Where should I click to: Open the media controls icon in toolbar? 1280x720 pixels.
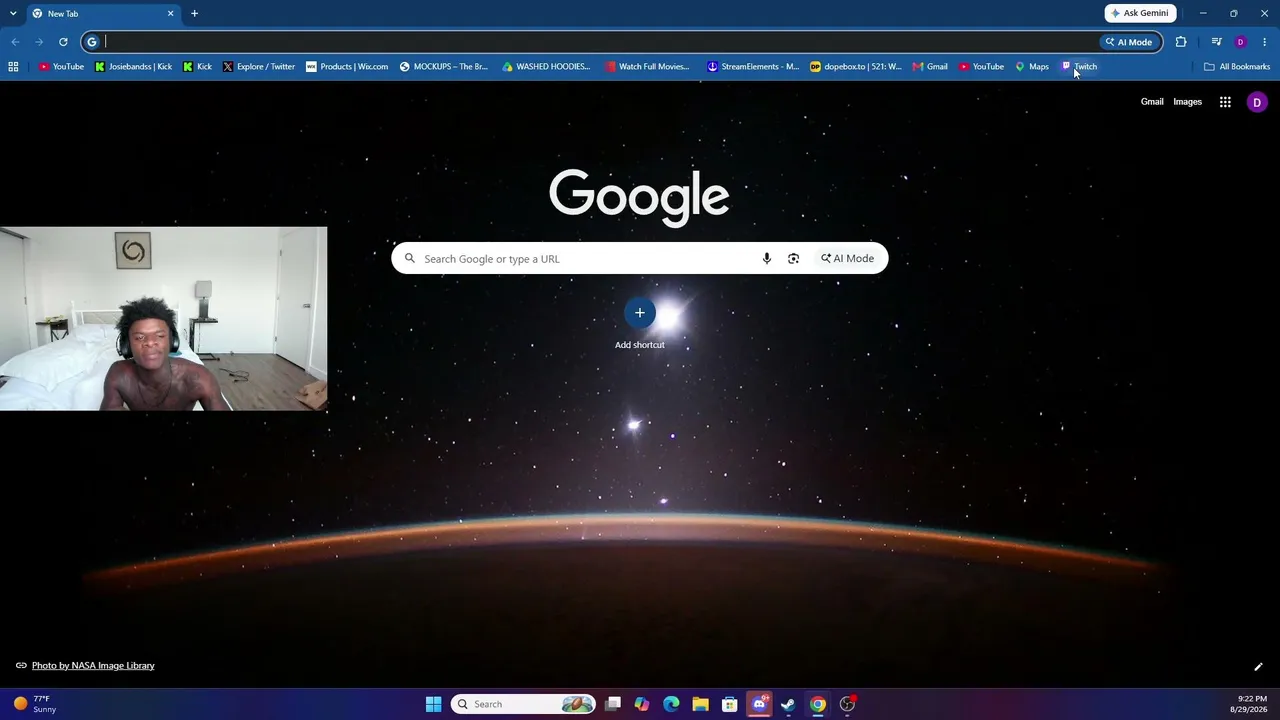(1216, 42)
